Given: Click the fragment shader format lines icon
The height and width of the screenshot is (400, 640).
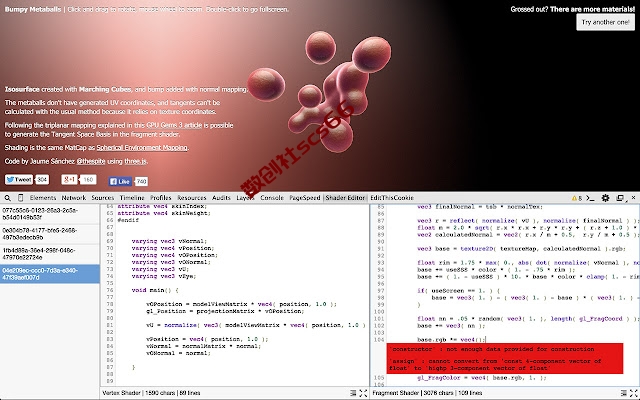Looking at the screenshot, I should point(624,393).
